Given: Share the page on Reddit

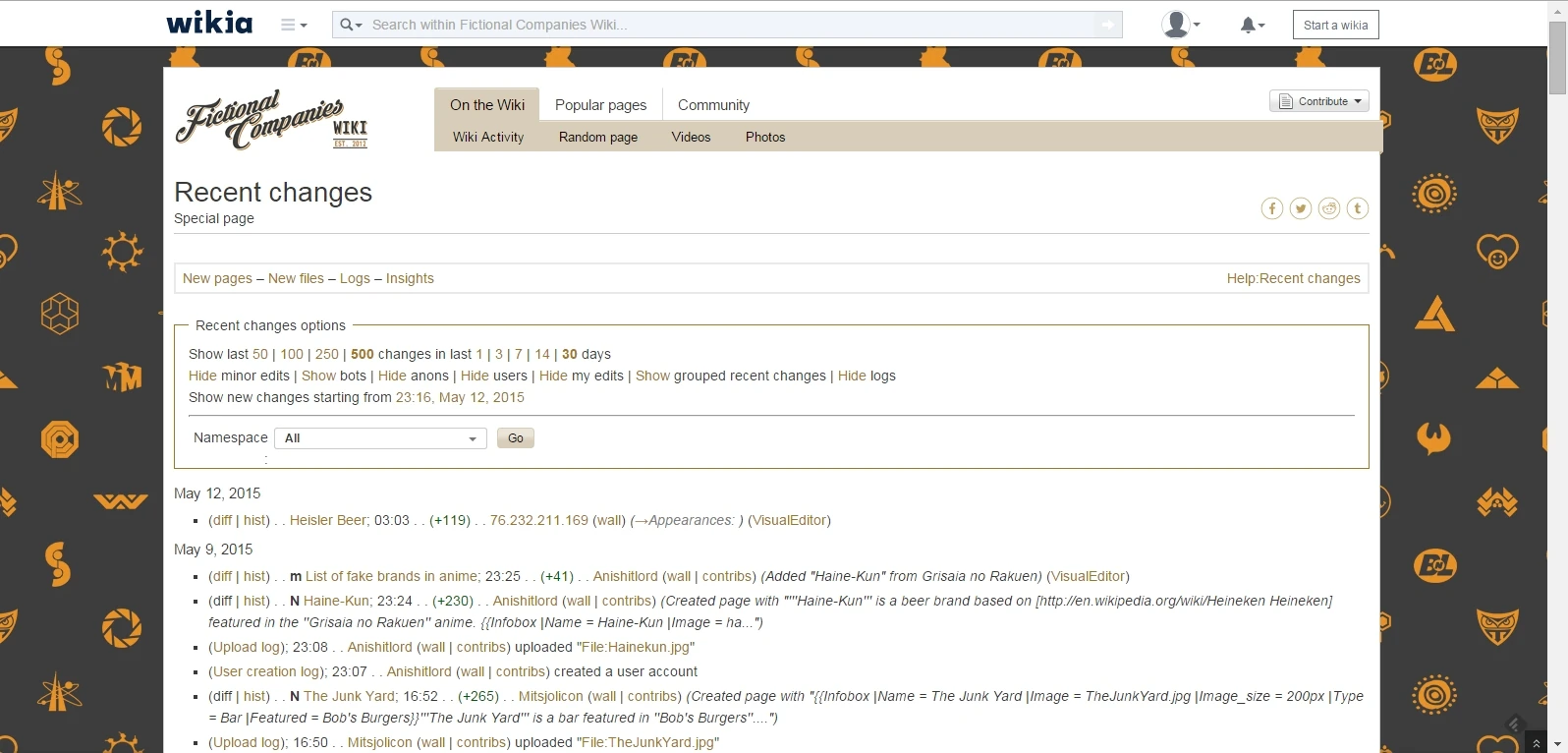Looking at the screenshot, I should [1329, 208].
